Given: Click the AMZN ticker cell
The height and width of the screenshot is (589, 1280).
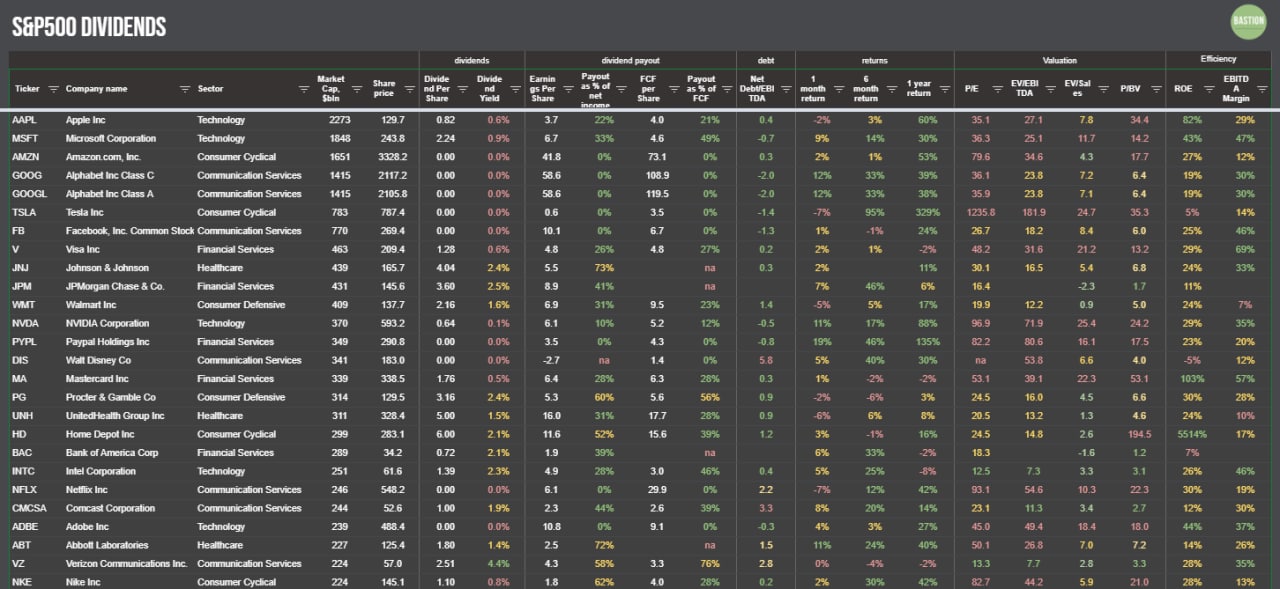Looking at the screenshot, I should click(25, 157).
